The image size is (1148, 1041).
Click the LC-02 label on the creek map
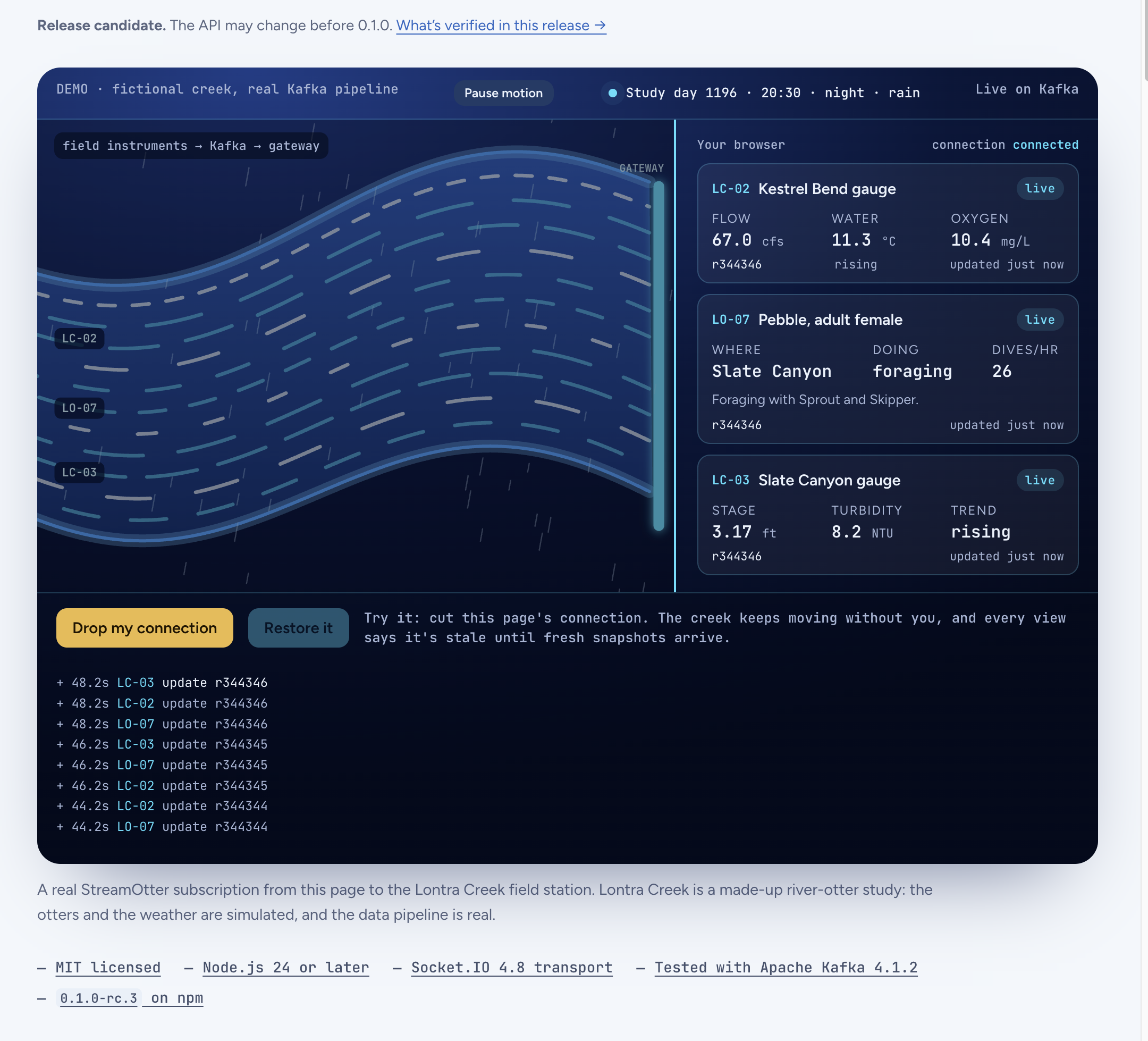point(79,339)
